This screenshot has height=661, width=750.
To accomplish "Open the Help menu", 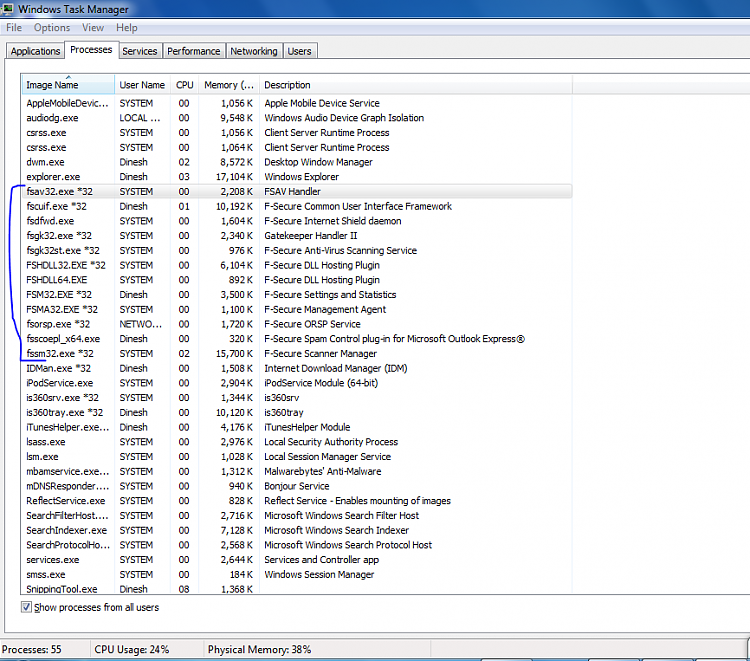I will [127, 28].
